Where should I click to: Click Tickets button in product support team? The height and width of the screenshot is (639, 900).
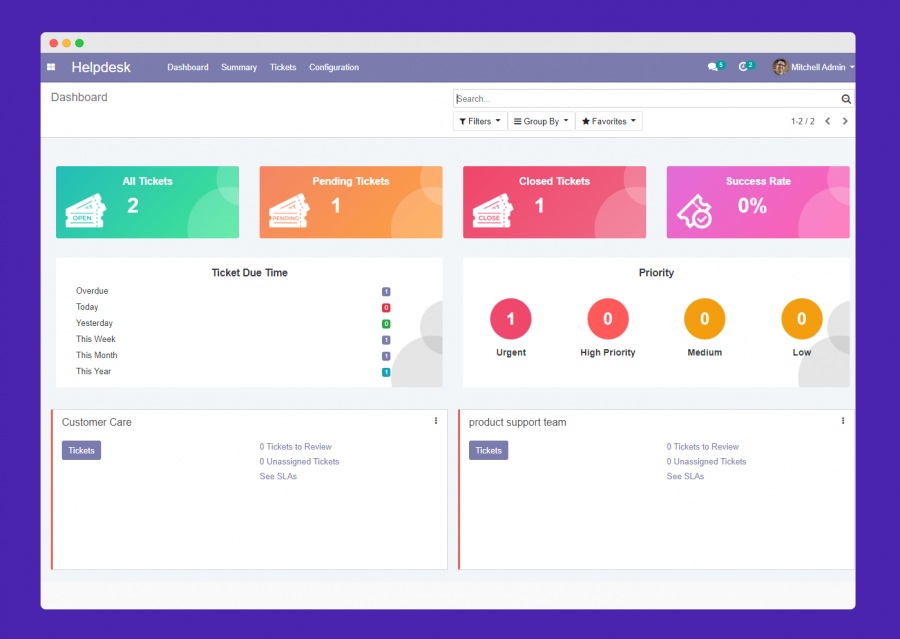coord(488,450)
